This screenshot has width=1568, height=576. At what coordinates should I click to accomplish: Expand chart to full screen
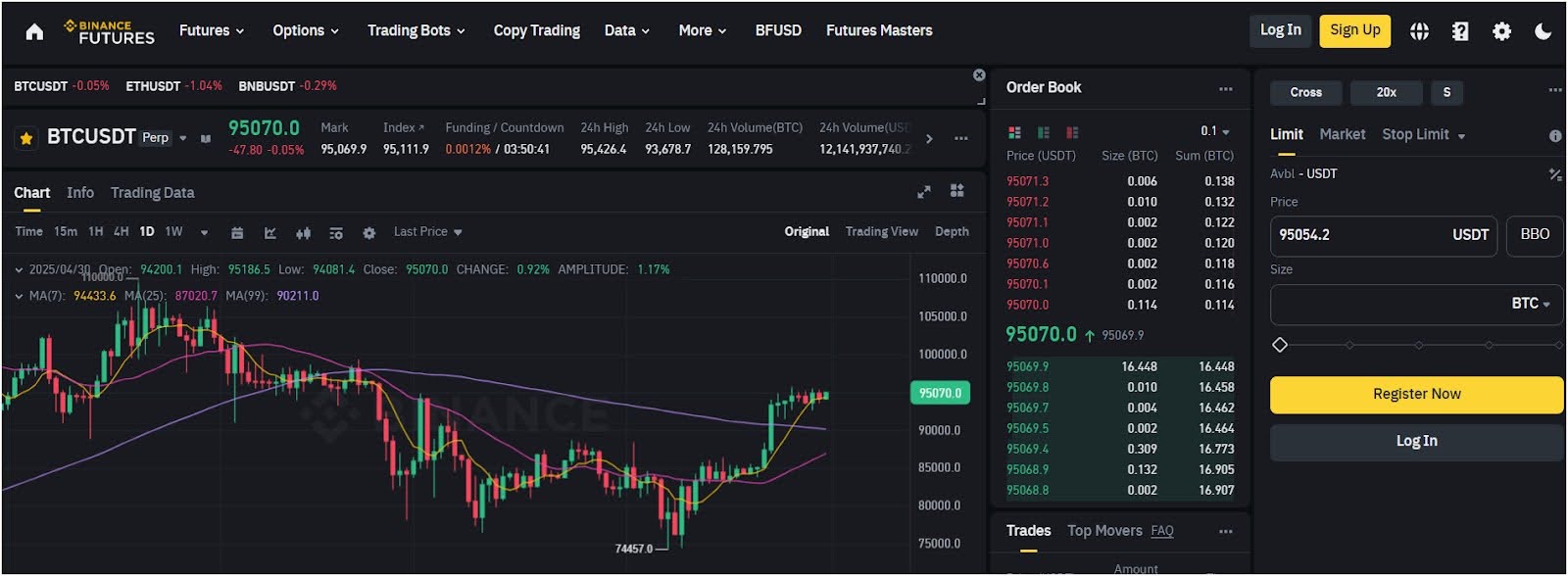coord(923,192)
